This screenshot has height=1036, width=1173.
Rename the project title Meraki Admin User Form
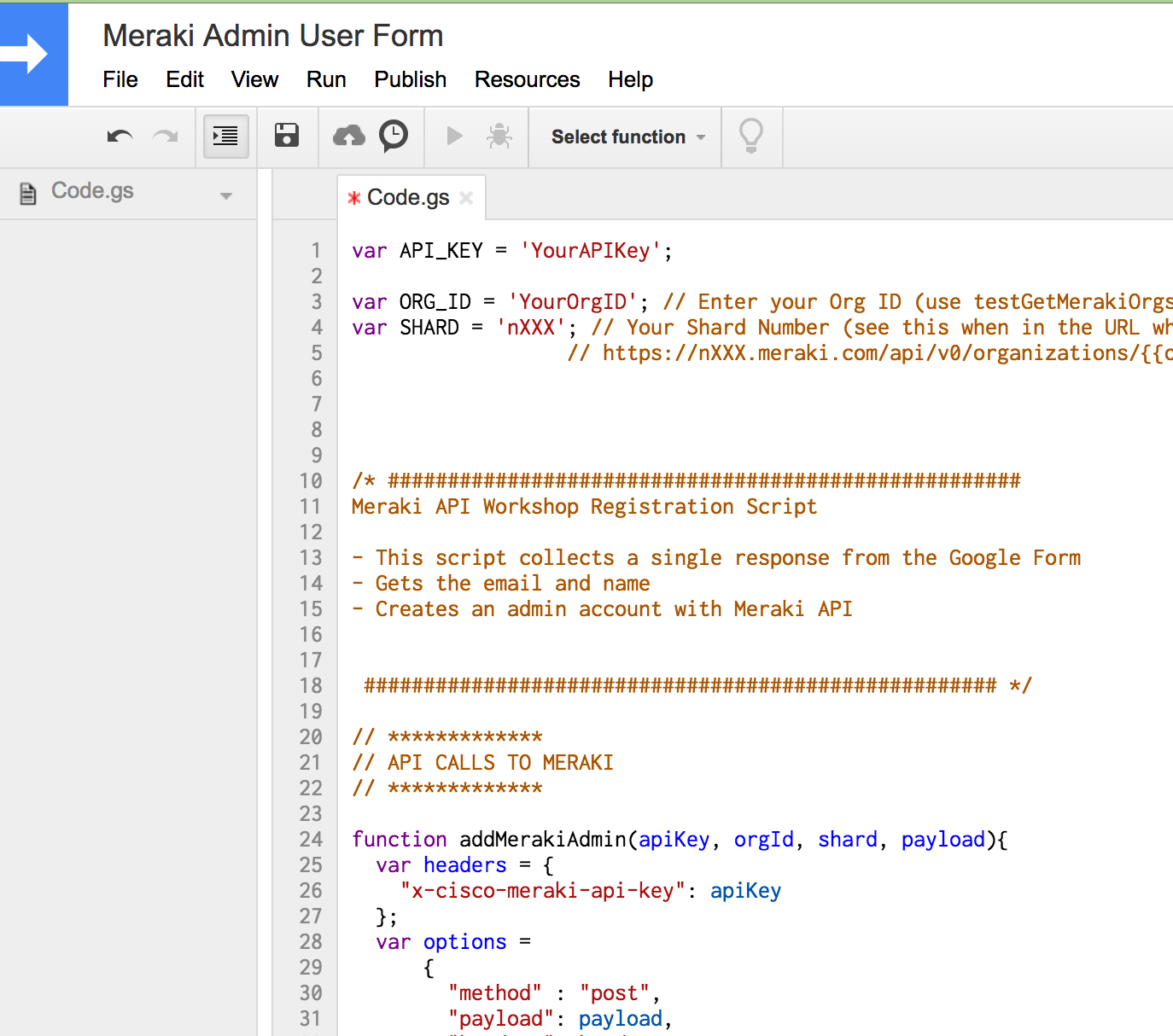pos(273,36)
